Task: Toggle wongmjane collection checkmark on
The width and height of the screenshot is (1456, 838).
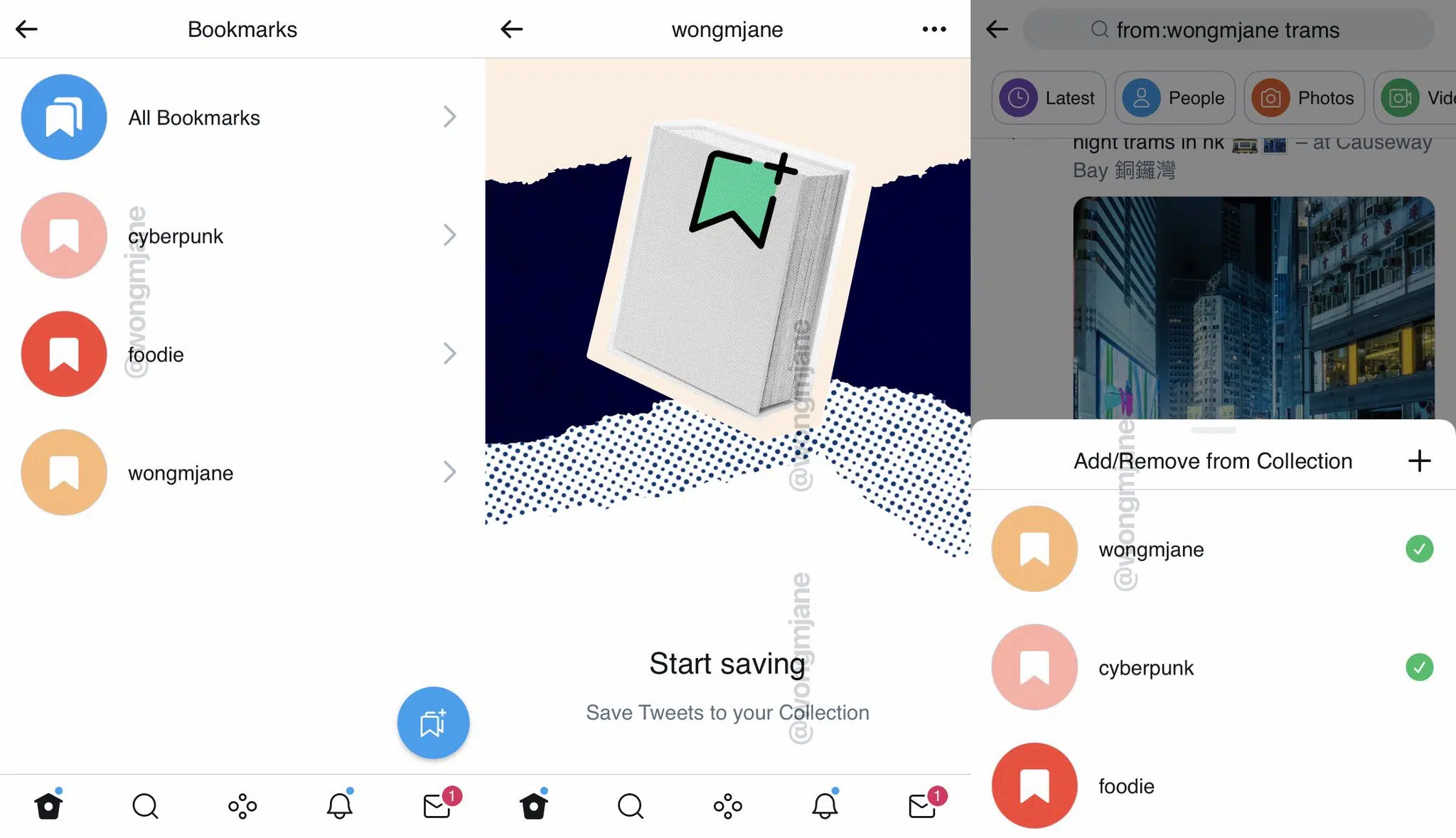Action: [x=1420, y=548]
